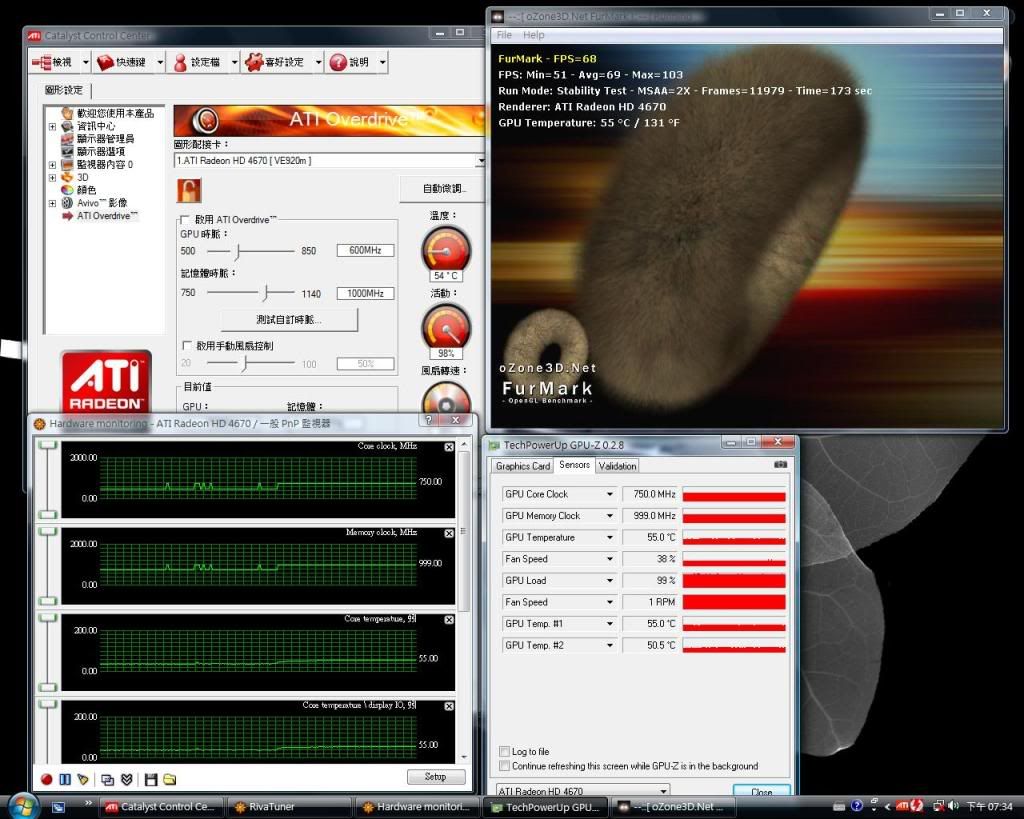This screenshot has height=819, width=1024.
Task: Close the Core temperature display IO graph
Action: click(x=449, y=706)
